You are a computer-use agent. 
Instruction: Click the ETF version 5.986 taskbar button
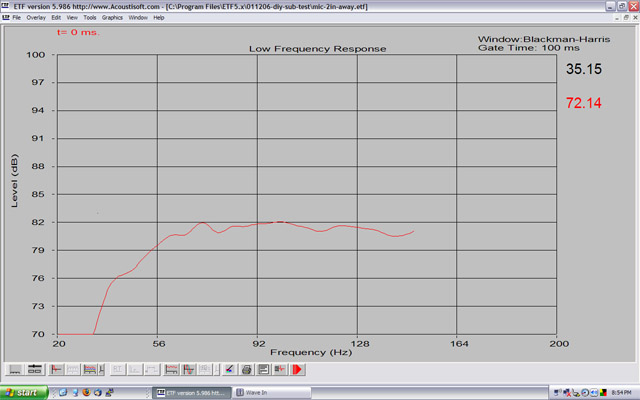click(192, 393)
